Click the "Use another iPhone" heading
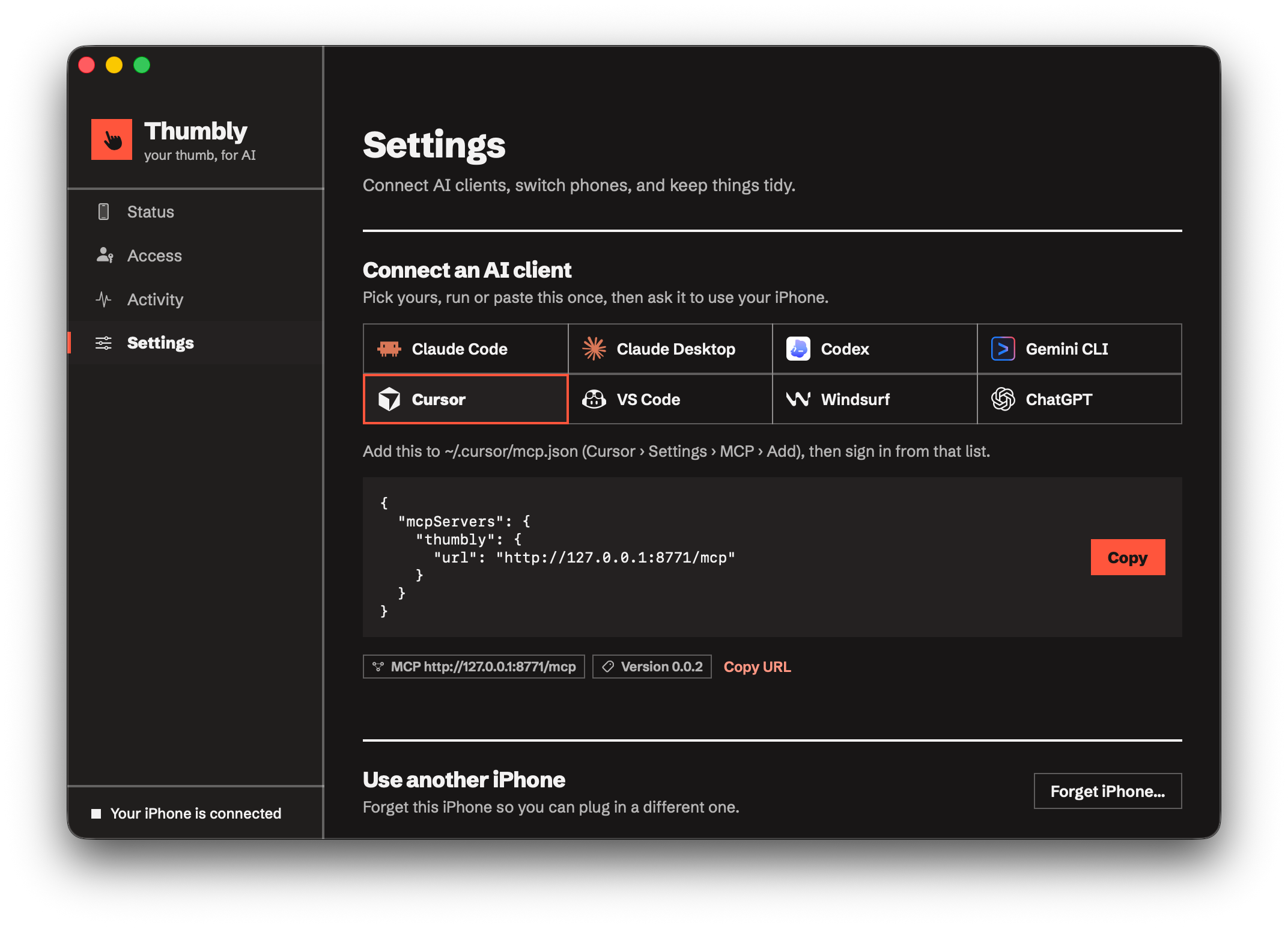The width and height of the screenshot is (1288, 928). click(x=464, y=780)
